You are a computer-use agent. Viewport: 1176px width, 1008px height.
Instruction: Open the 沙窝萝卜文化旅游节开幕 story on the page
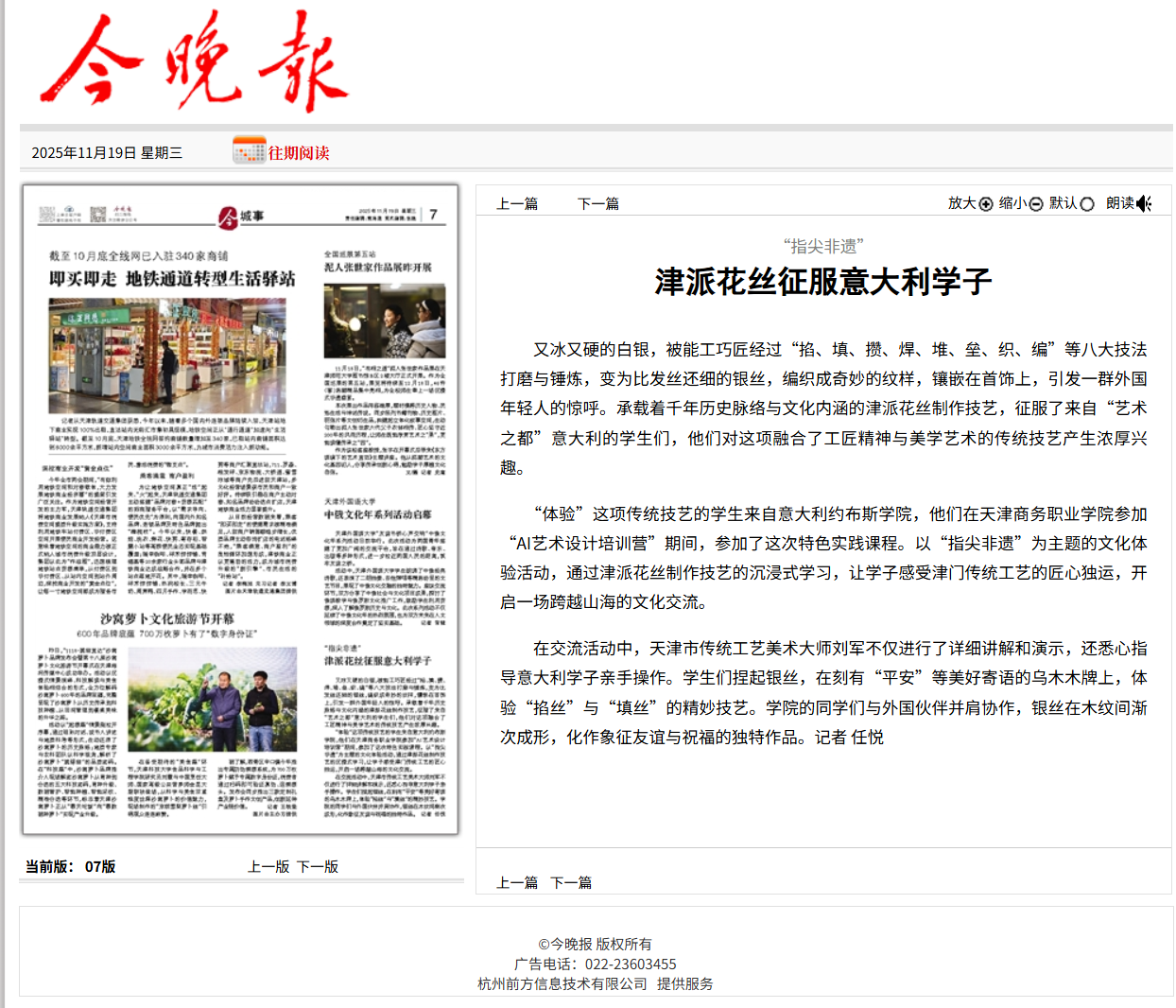click(x=167, y=618)
